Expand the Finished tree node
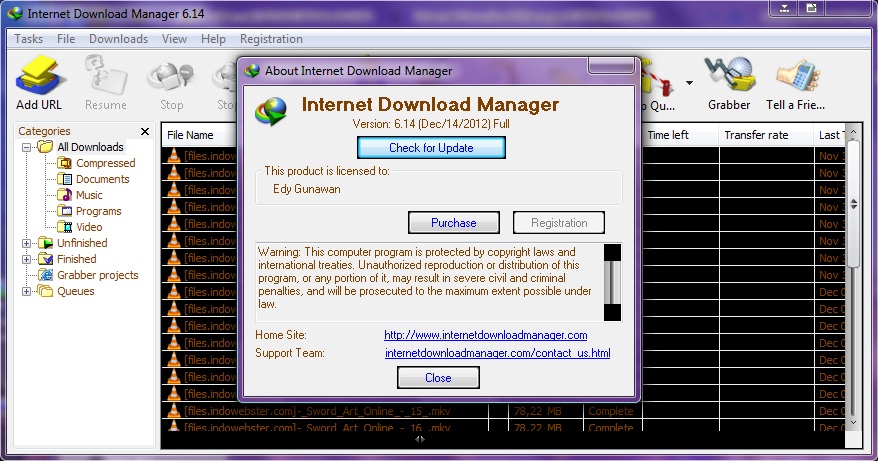Screen dimensions: 878x461 [x=26, y=259]
